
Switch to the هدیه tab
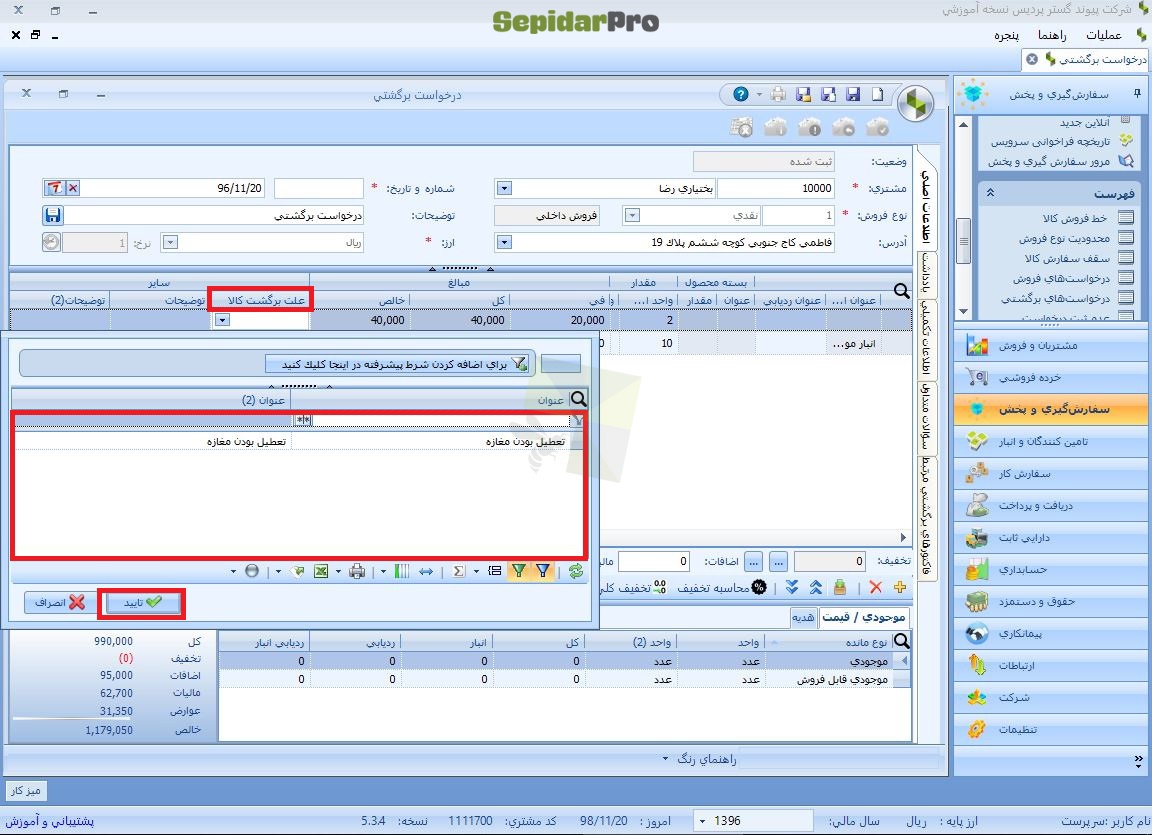click(x=803, y=617)
